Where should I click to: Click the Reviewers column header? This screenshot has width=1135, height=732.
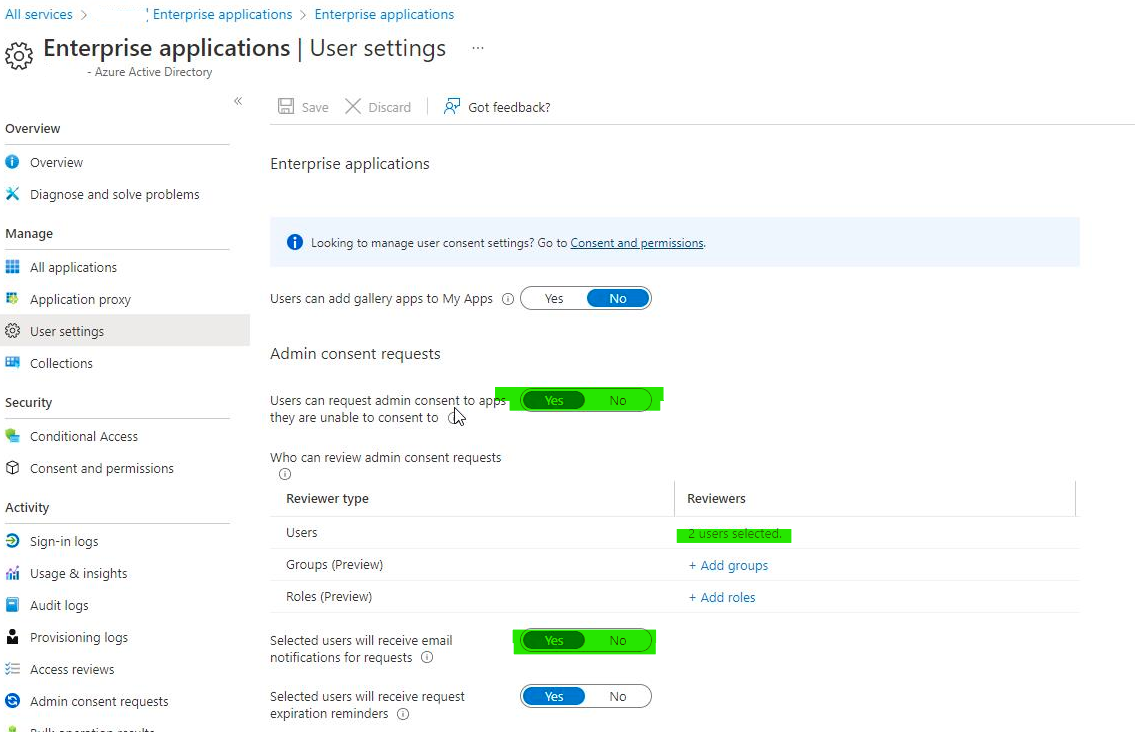click(x=716, y=498)
